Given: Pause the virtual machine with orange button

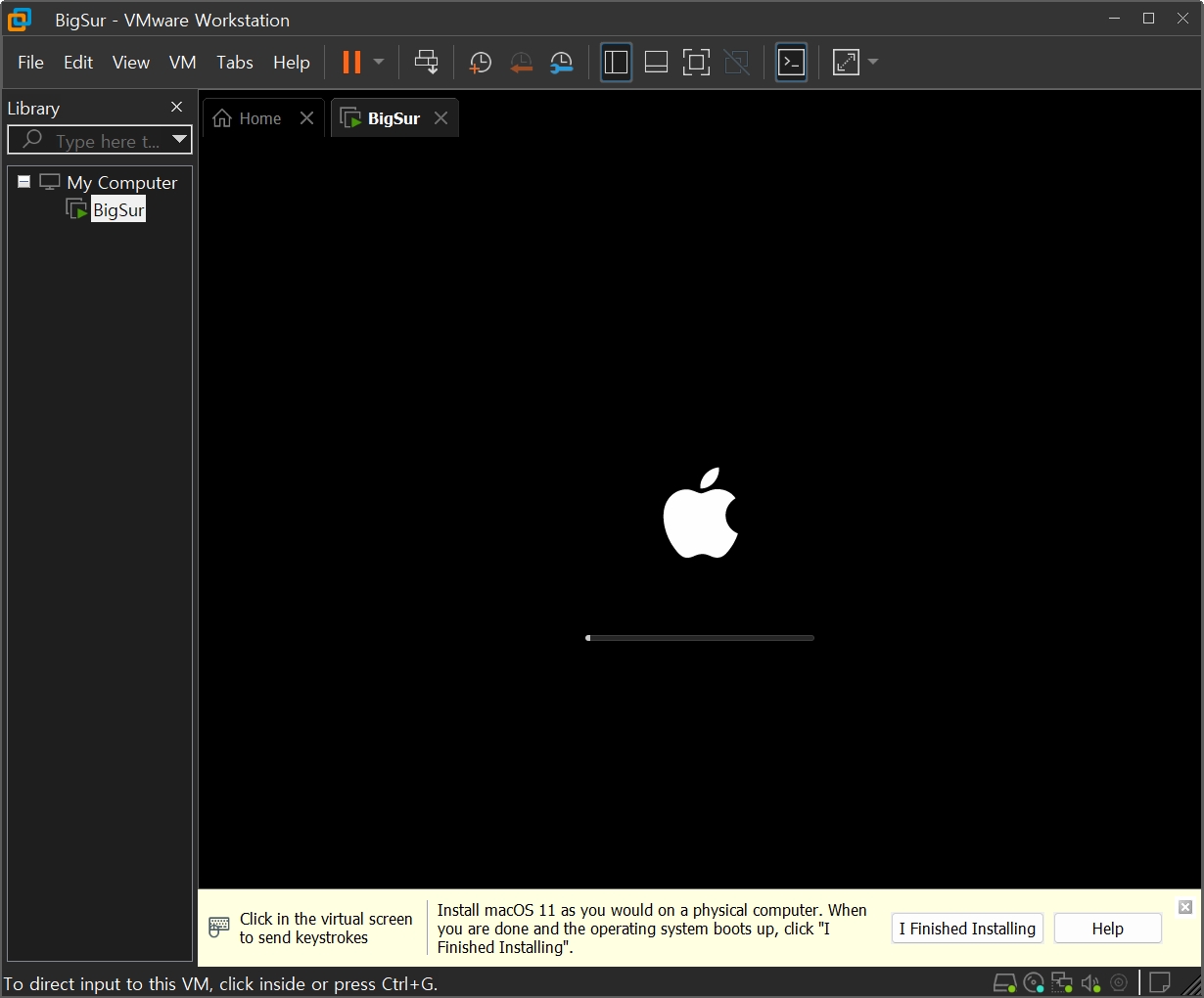Looking at the screenshot, I should [x=351, y=62].
